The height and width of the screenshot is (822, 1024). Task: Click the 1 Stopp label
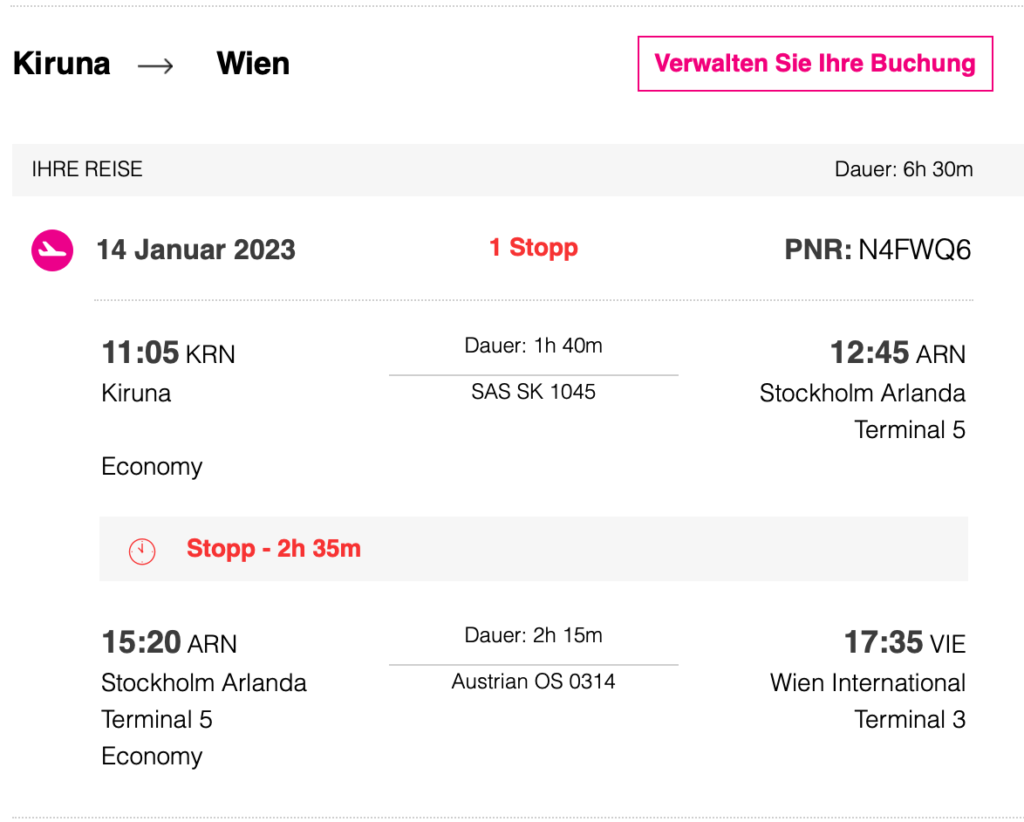pos(533,248)
